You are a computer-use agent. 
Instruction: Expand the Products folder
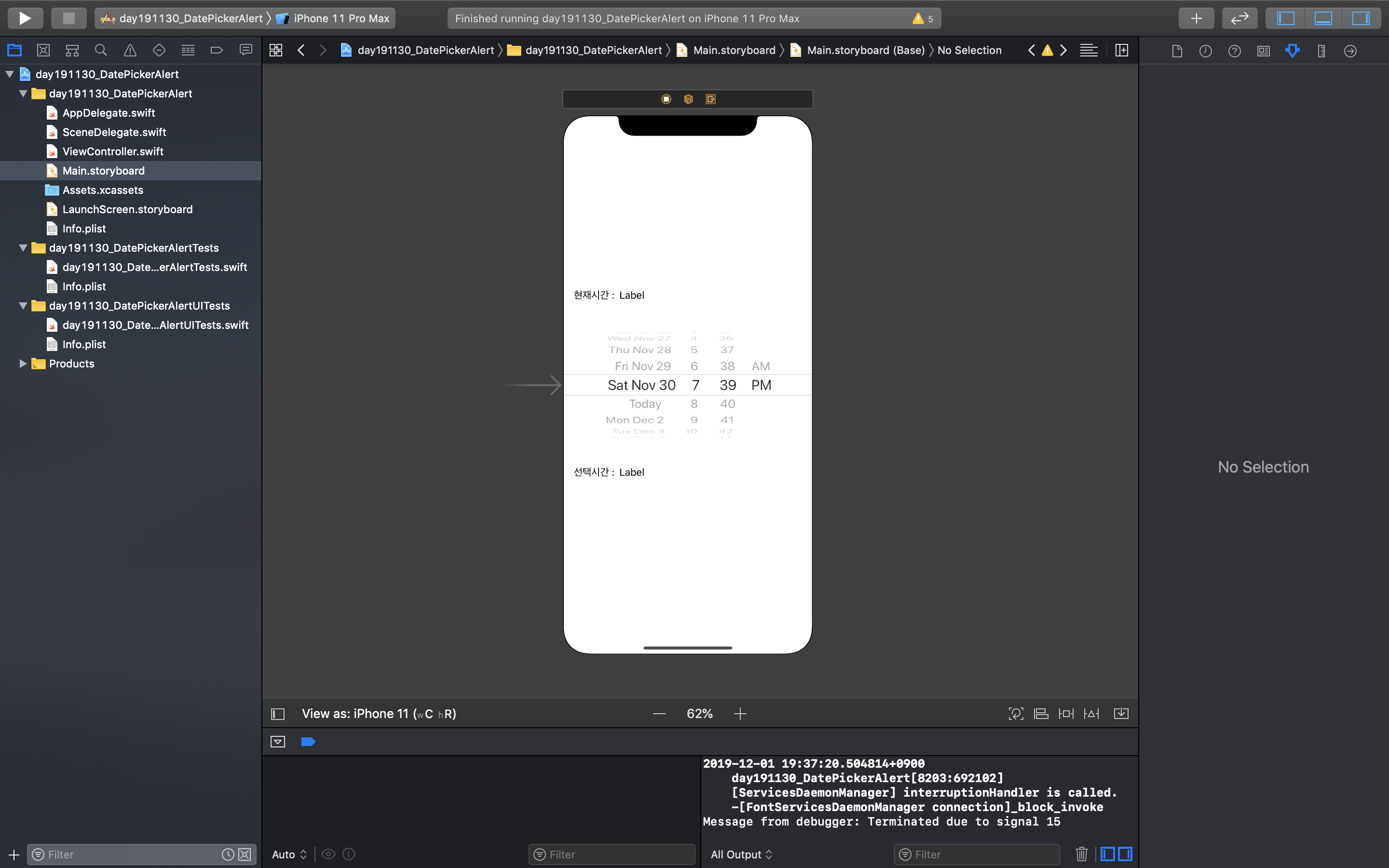tap(23, 364)
